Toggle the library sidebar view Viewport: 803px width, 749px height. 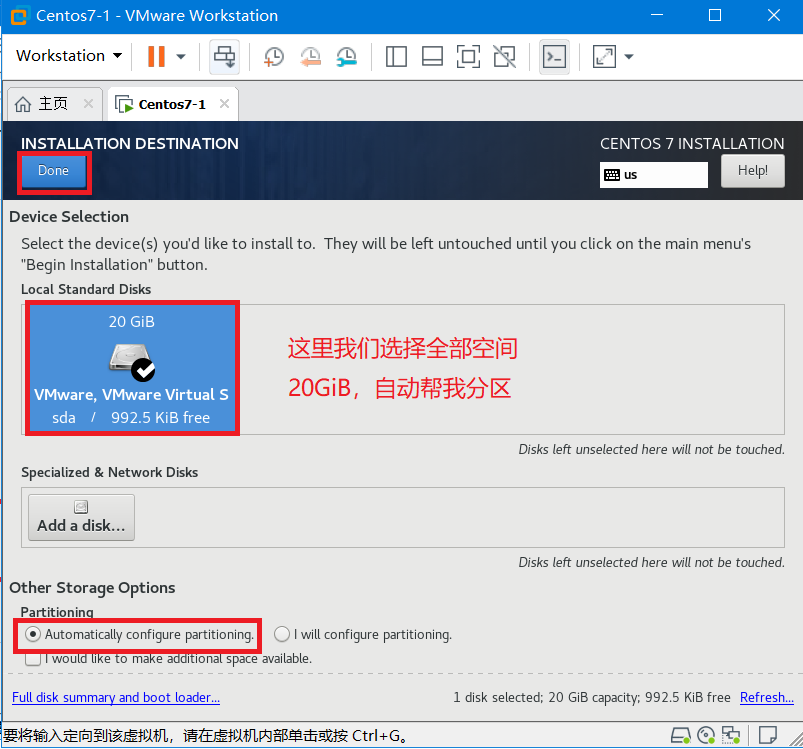396,56
